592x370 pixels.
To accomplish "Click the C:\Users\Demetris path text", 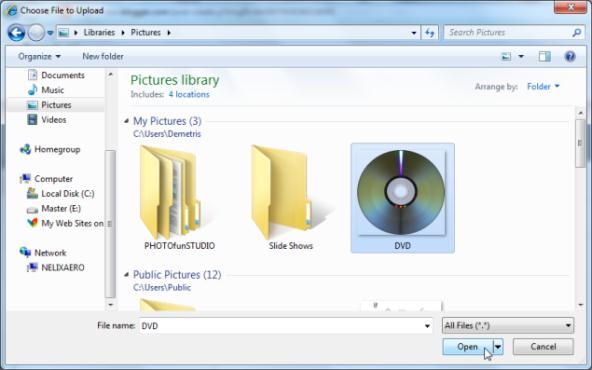I will (x=167, y=134).
